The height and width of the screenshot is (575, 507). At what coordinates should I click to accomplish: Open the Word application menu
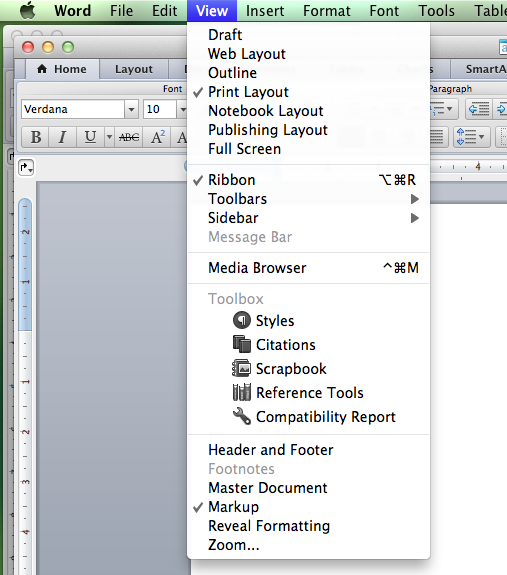coord(73,11)
